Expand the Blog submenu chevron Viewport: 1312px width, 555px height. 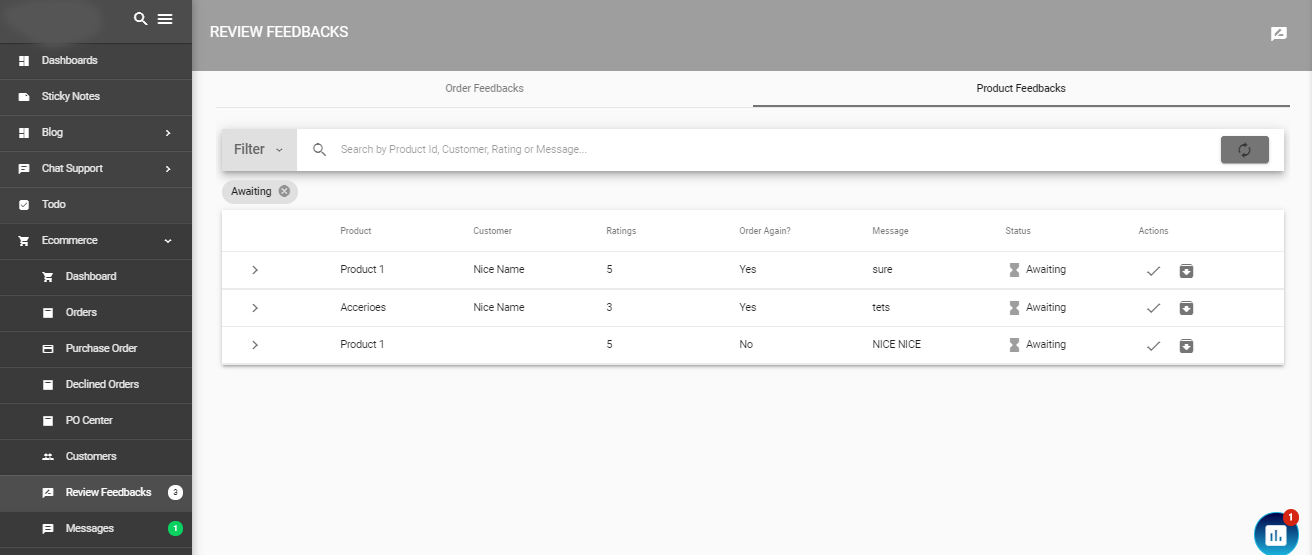pyautogui.click(x=168, y=133)
